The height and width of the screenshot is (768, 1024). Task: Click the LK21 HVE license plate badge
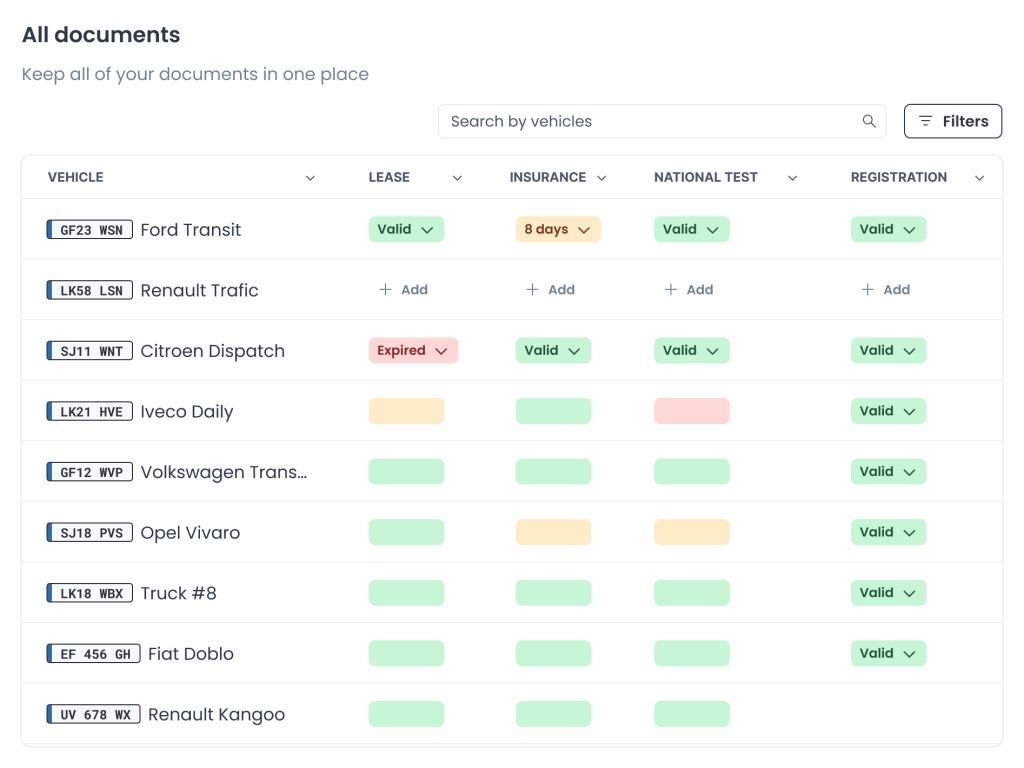90,412
